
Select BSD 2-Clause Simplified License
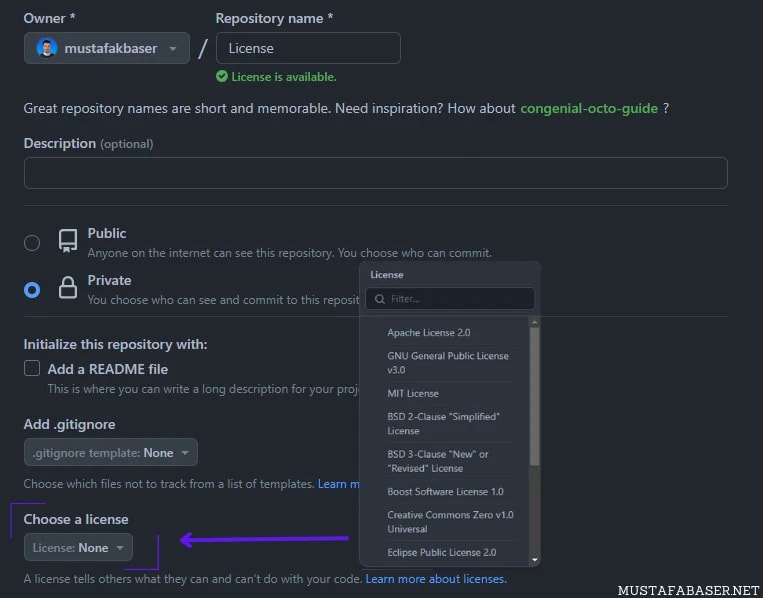[445, 424]
